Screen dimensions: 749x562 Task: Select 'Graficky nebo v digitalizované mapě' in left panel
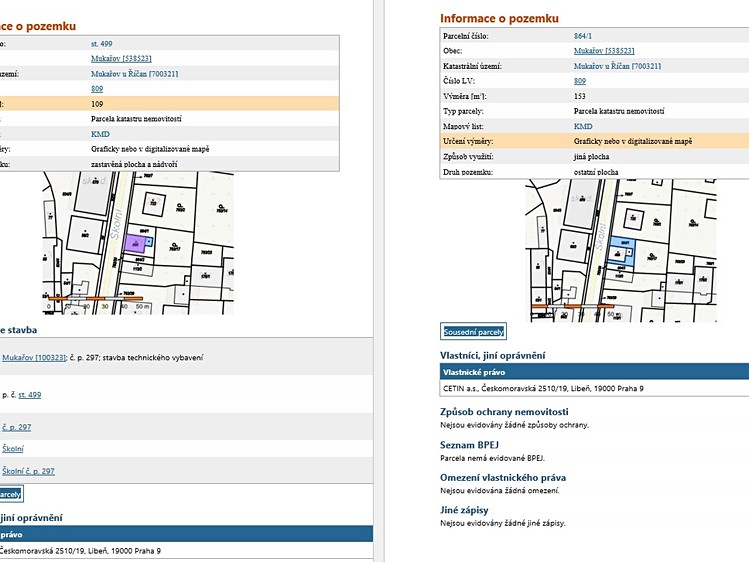point(150,149)
